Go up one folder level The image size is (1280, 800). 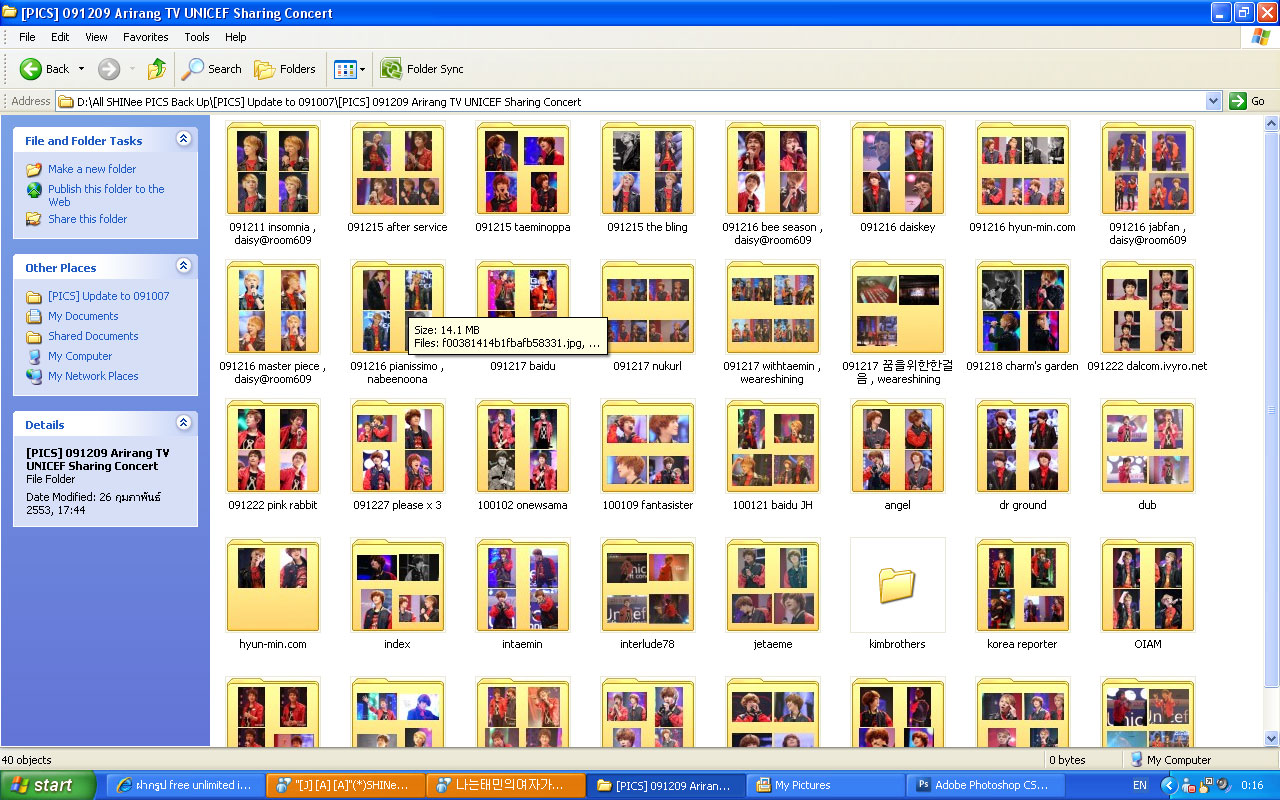click(157, 69)
